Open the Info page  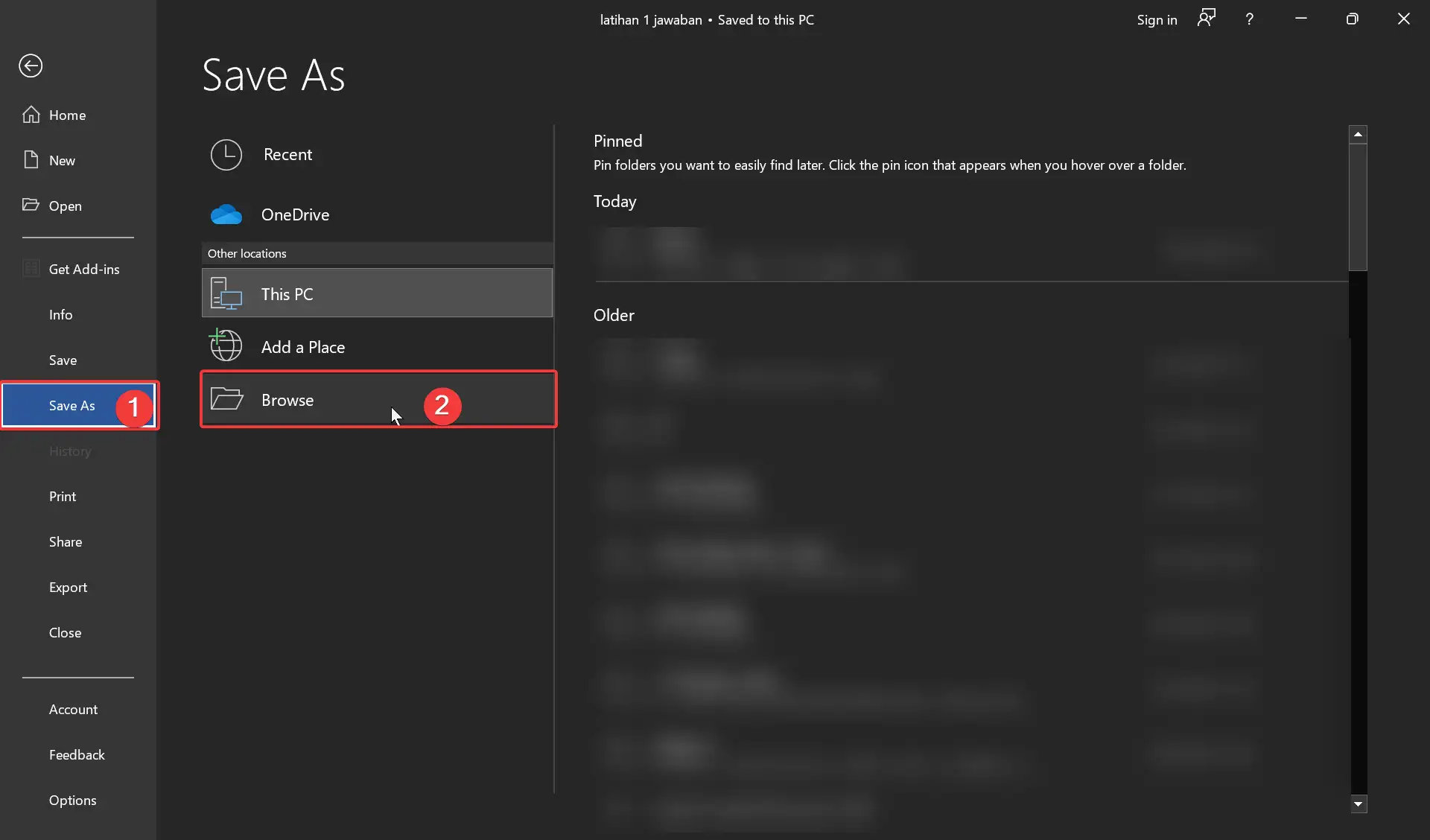[60, 314]
